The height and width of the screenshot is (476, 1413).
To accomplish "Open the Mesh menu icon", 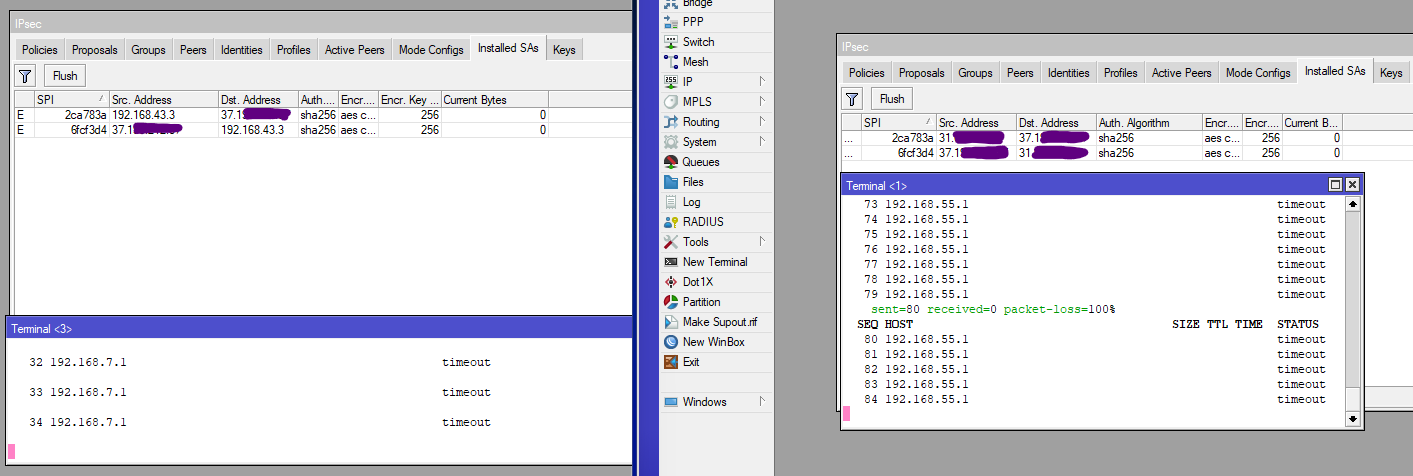I will tap(671, 62).
